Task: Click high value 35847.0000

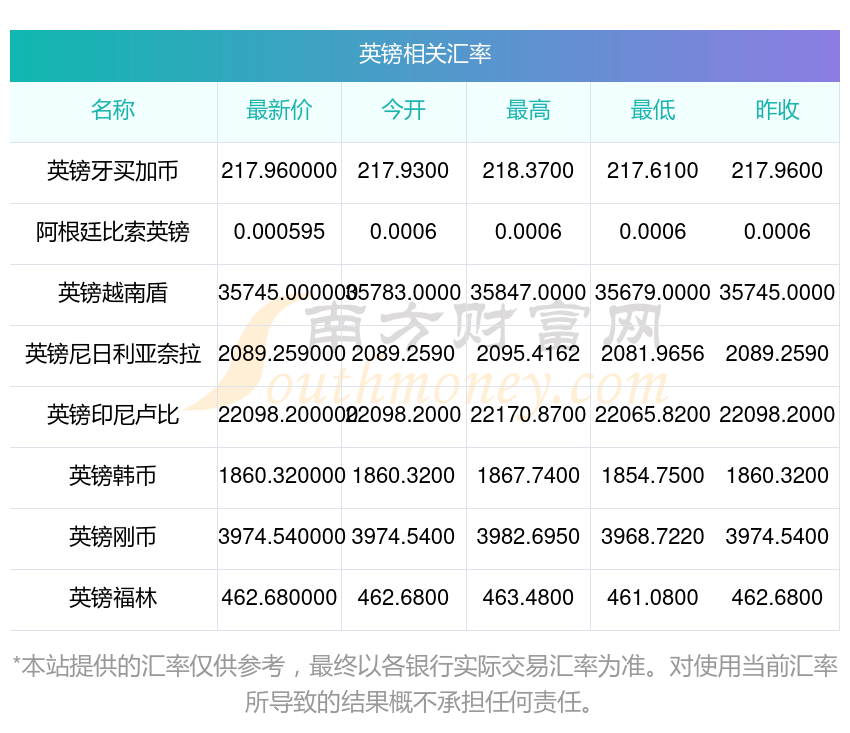Action: (x=528, y=293)
